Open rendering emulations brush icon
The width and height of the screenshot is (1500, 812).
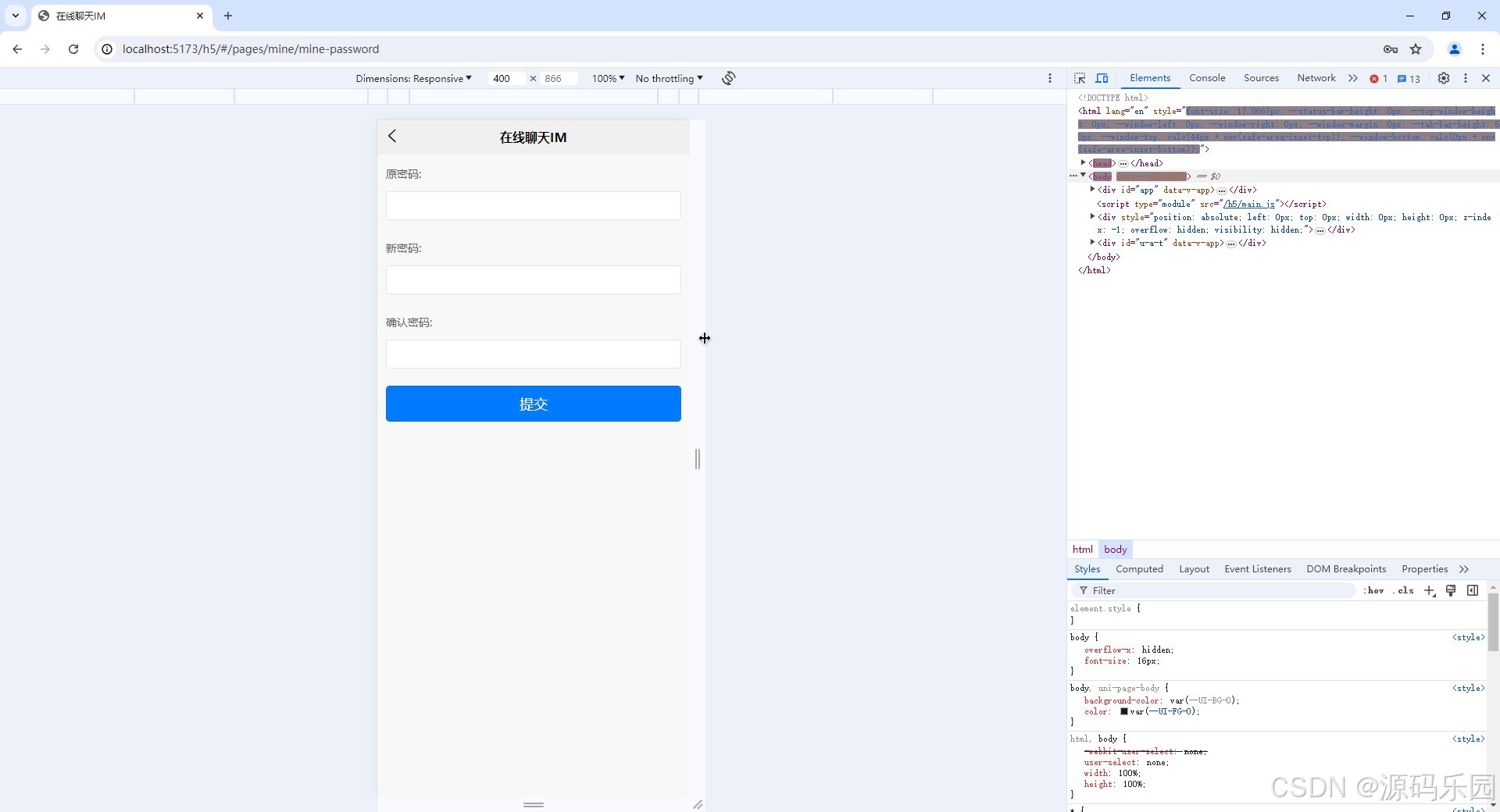1451,590
